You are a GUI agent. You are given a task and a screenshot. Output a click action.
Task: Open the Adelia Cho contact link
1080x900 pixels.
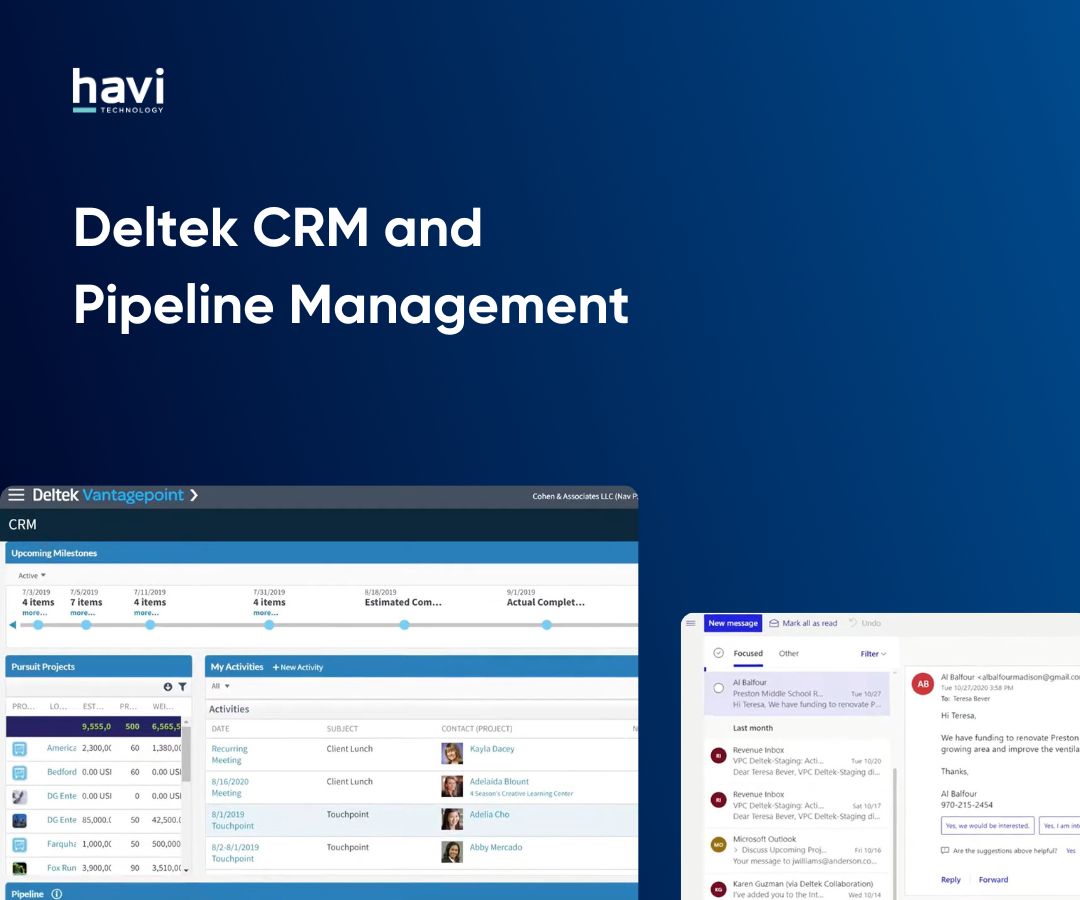click(x=490, y=814)
